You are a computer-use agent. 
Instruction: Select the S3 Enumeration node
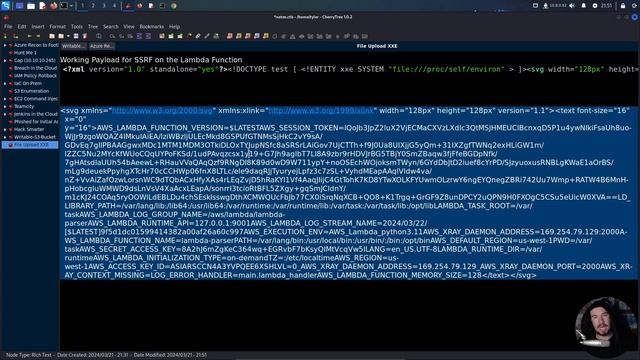point(31,91)
